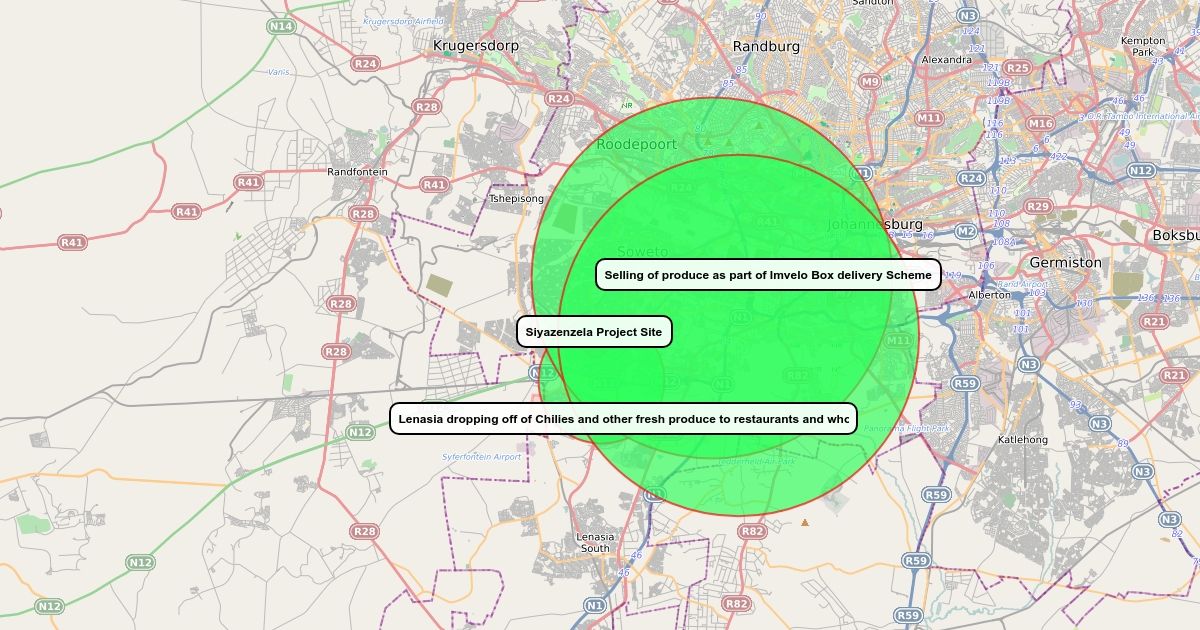The width and height of the screenshot is (1200, 630).
Task: Click the Katlehong place name
Action: (1022, 440)
